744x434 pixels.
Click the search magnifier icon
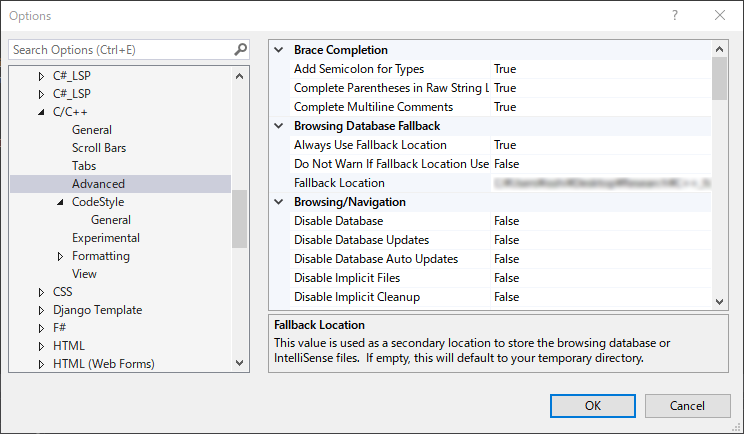point(240,49)
